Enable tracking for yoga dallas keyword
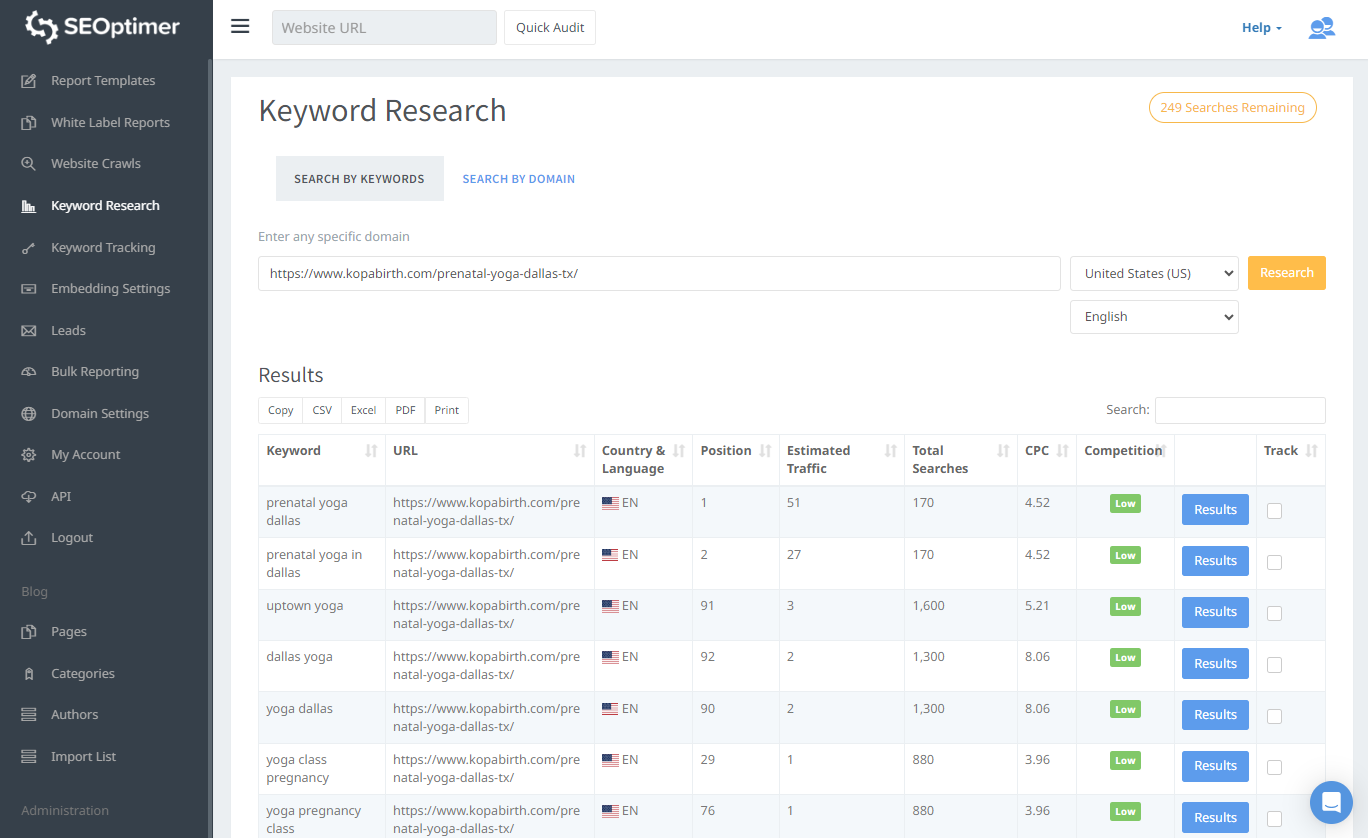The width and height of the screenshot is (1368, 838). coord(1274,716)
